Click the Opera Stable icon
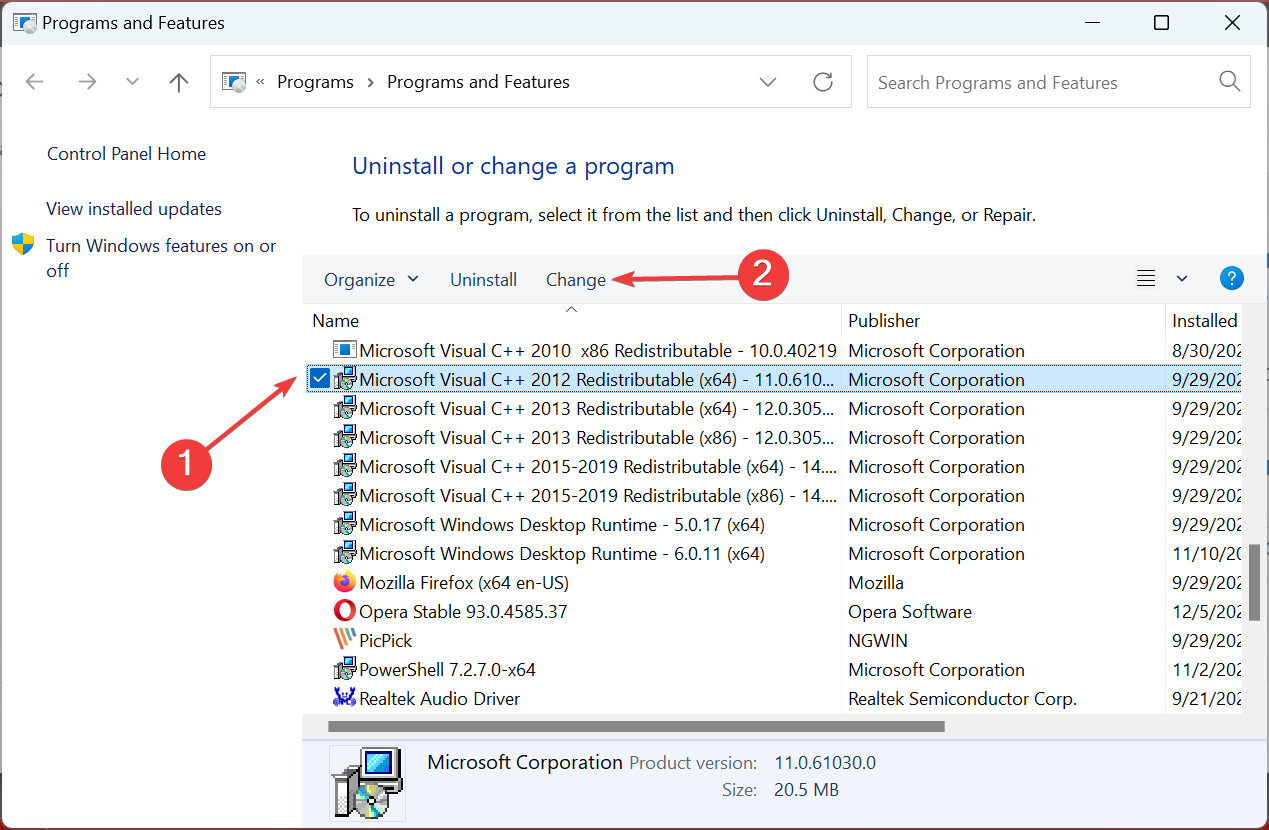The height and width of the screenshot is (830, 1269). pyautogui.click(x=344, y=611)
